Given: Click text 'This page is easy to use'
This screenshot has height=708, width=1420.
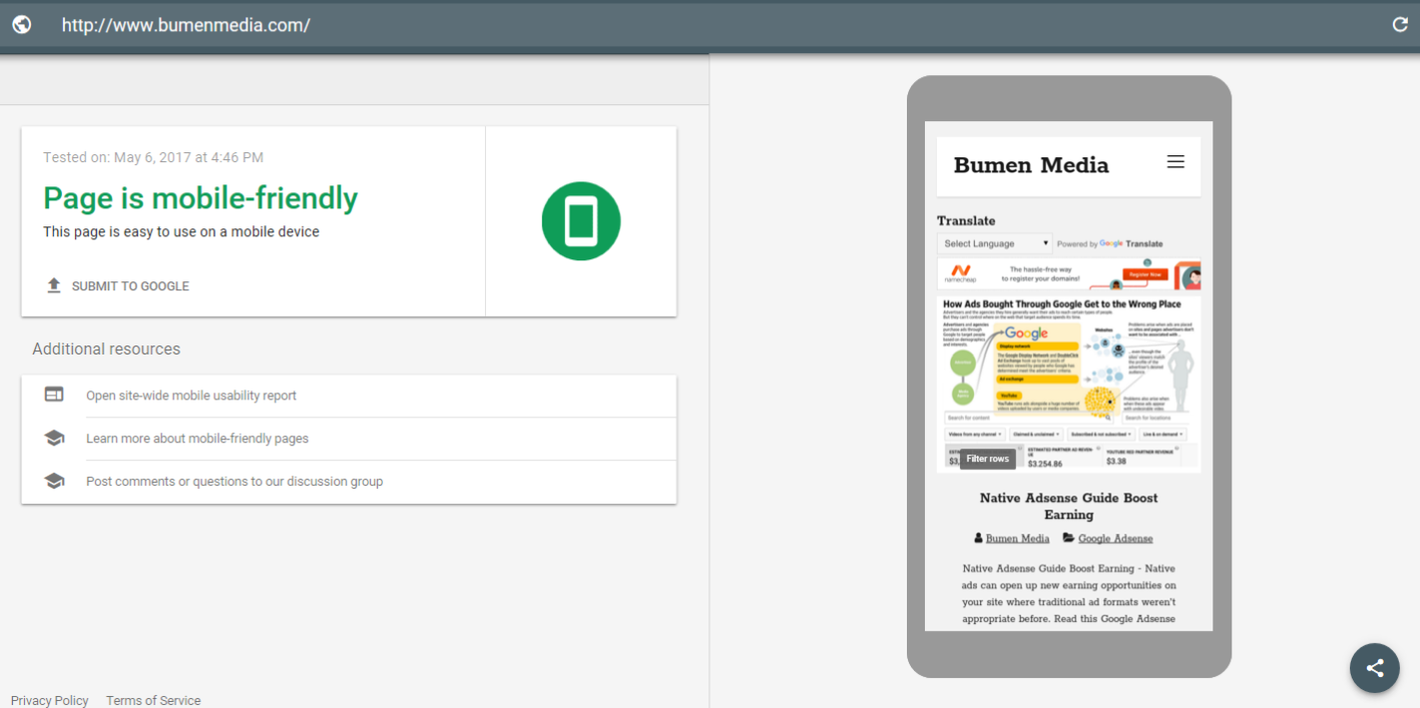Looking at the screenshot, I should tap(181, 232).
